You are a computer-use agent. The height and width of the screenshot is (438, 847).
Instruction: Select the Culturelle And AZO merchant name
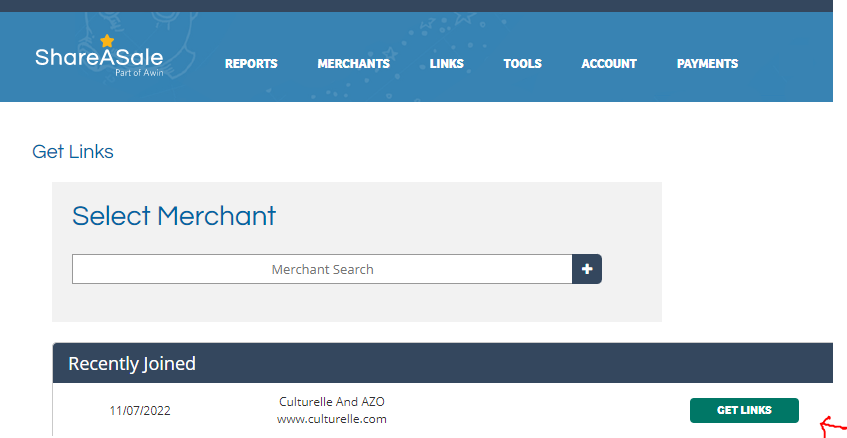click(332, 402)
